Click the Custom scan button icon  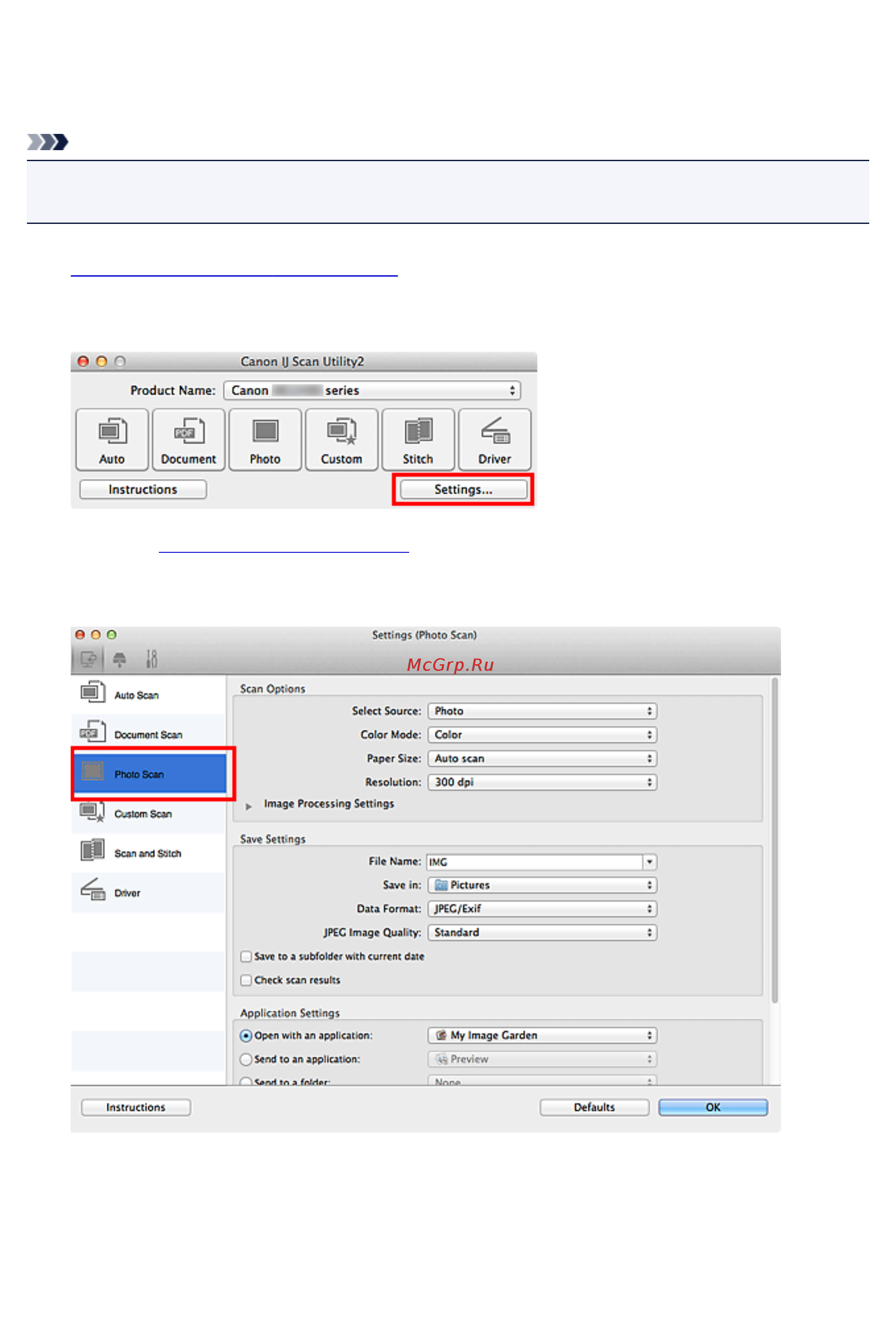[x=342, y=432]
